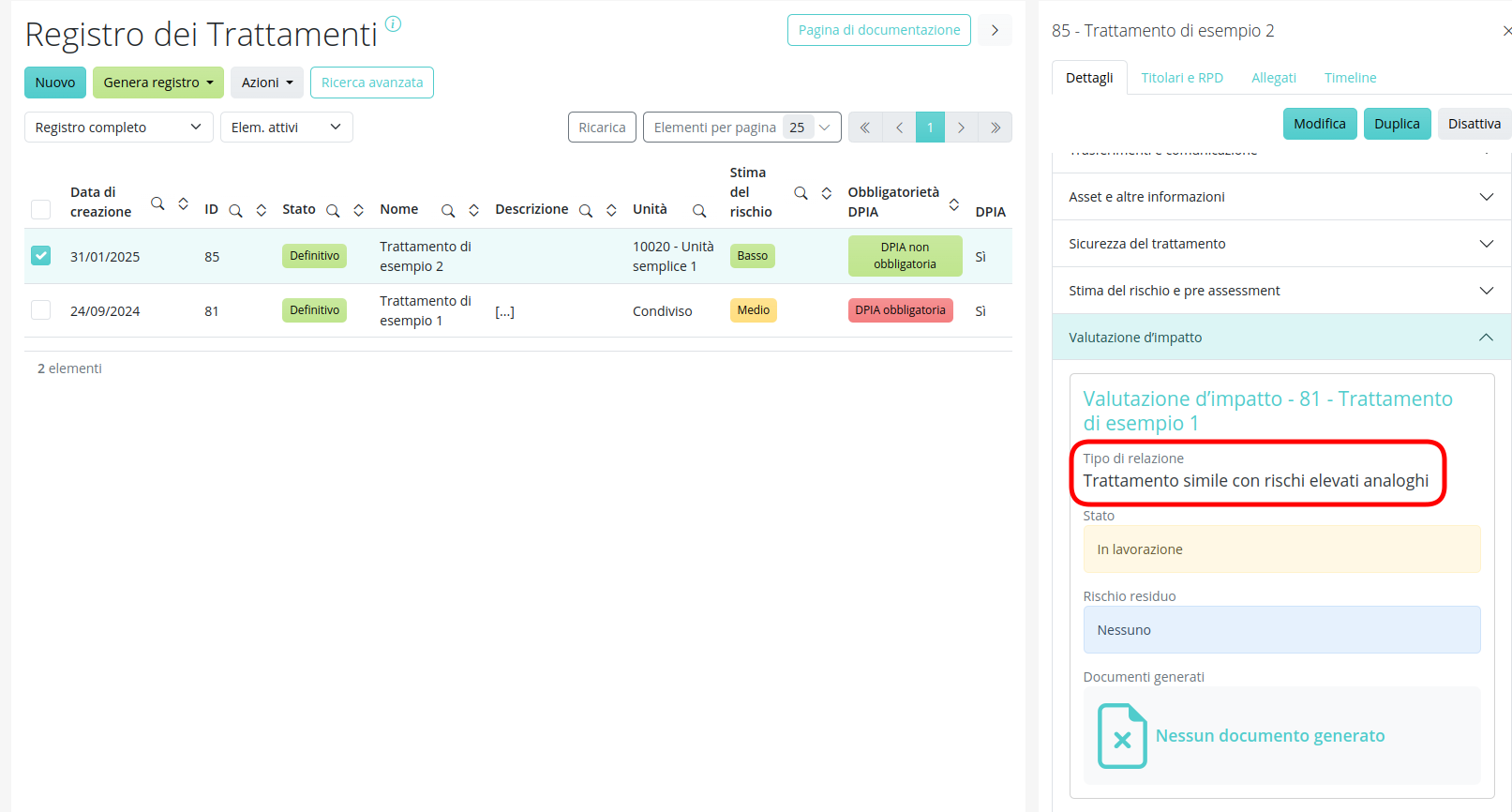The height and width of the screenshot is (812, 1512).
Task: Click the info icon next to Registro dei Trattamenti
Action: [394, 24]
